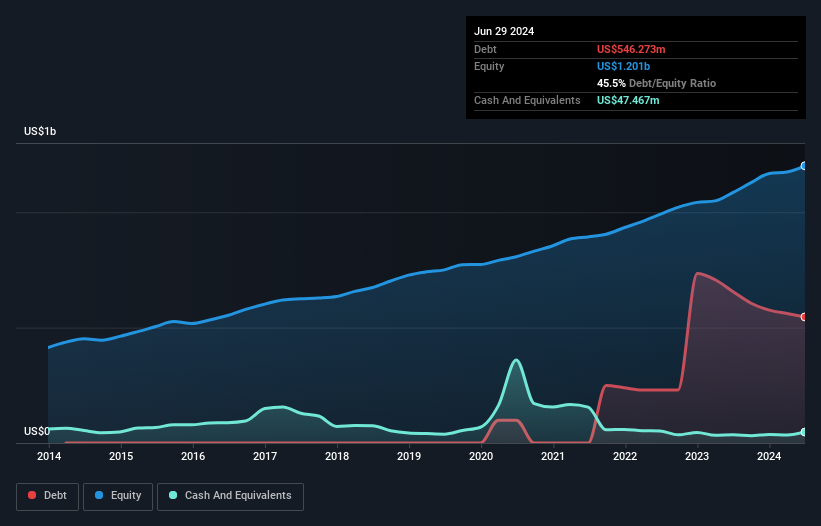Toggle the Equity legend button
The height and width of the screenshot is (526, 821).
pyautogui.click(x=118, y=496)
